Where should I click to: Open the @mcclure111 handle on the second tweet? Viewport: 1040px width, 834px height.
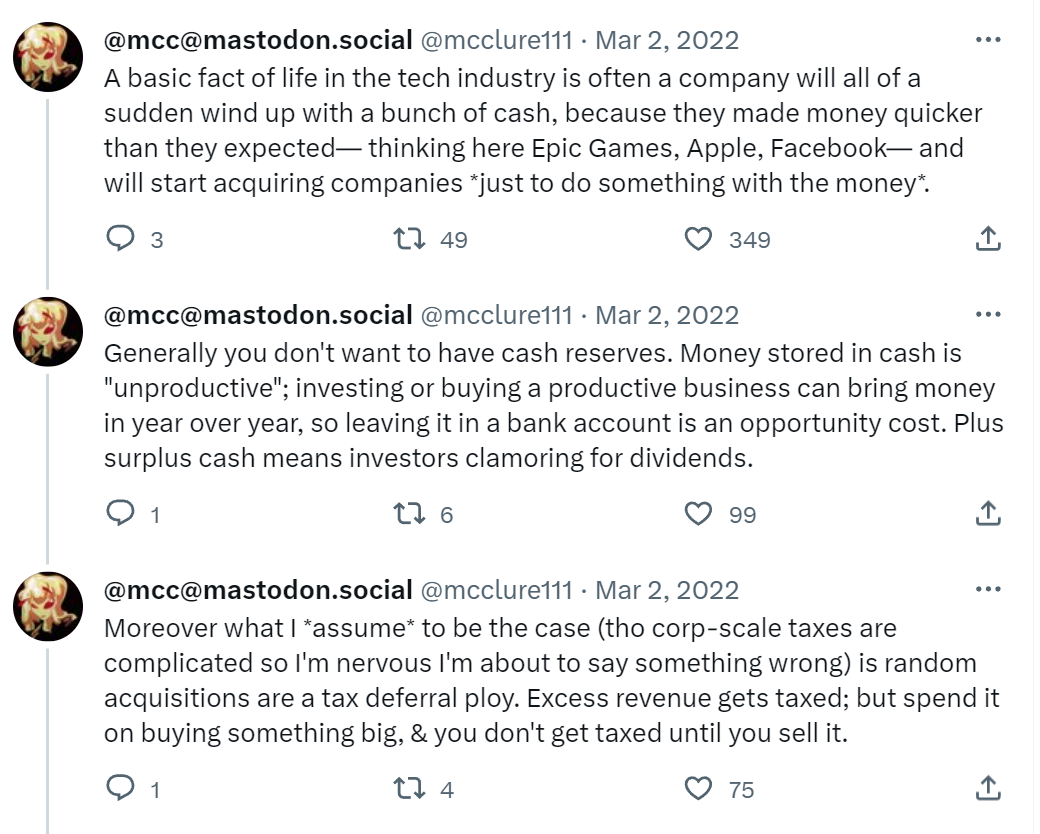(496, 315)
